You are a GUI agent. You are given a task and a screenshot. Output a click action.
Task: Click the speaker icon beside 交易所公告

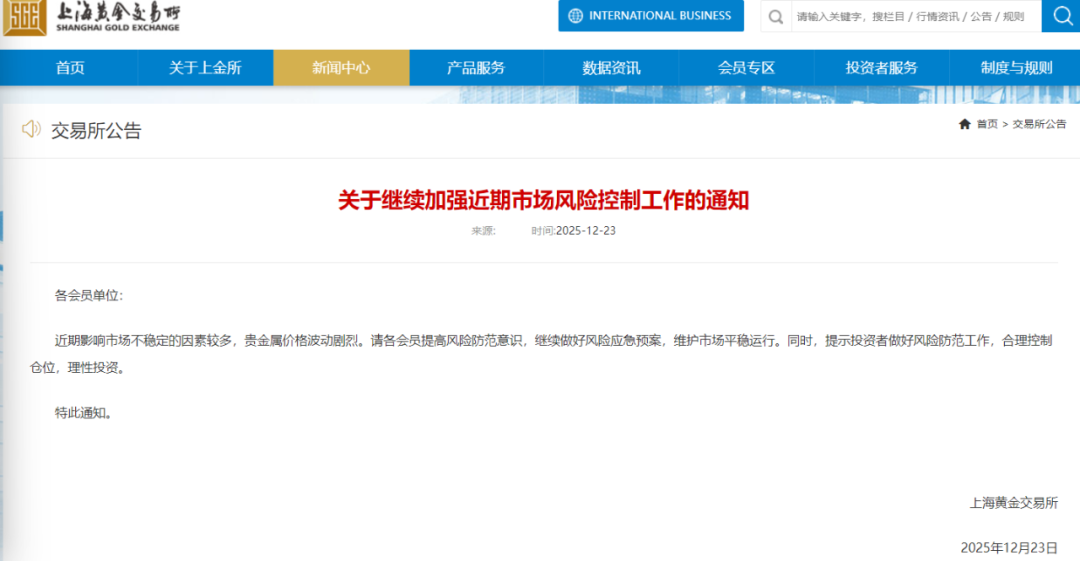[x=32, y=129]
